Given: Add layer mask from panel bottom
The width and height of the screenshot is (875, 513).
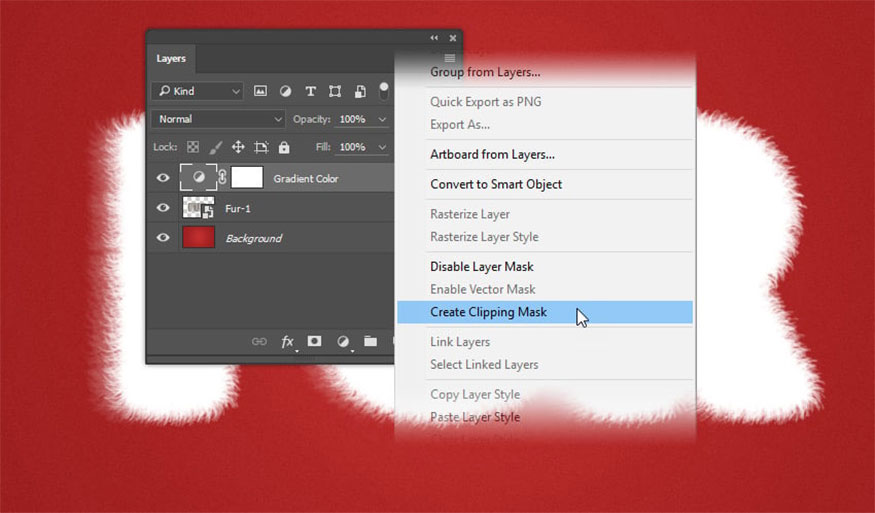Looking at the screenshot, I should coord(314,342).
